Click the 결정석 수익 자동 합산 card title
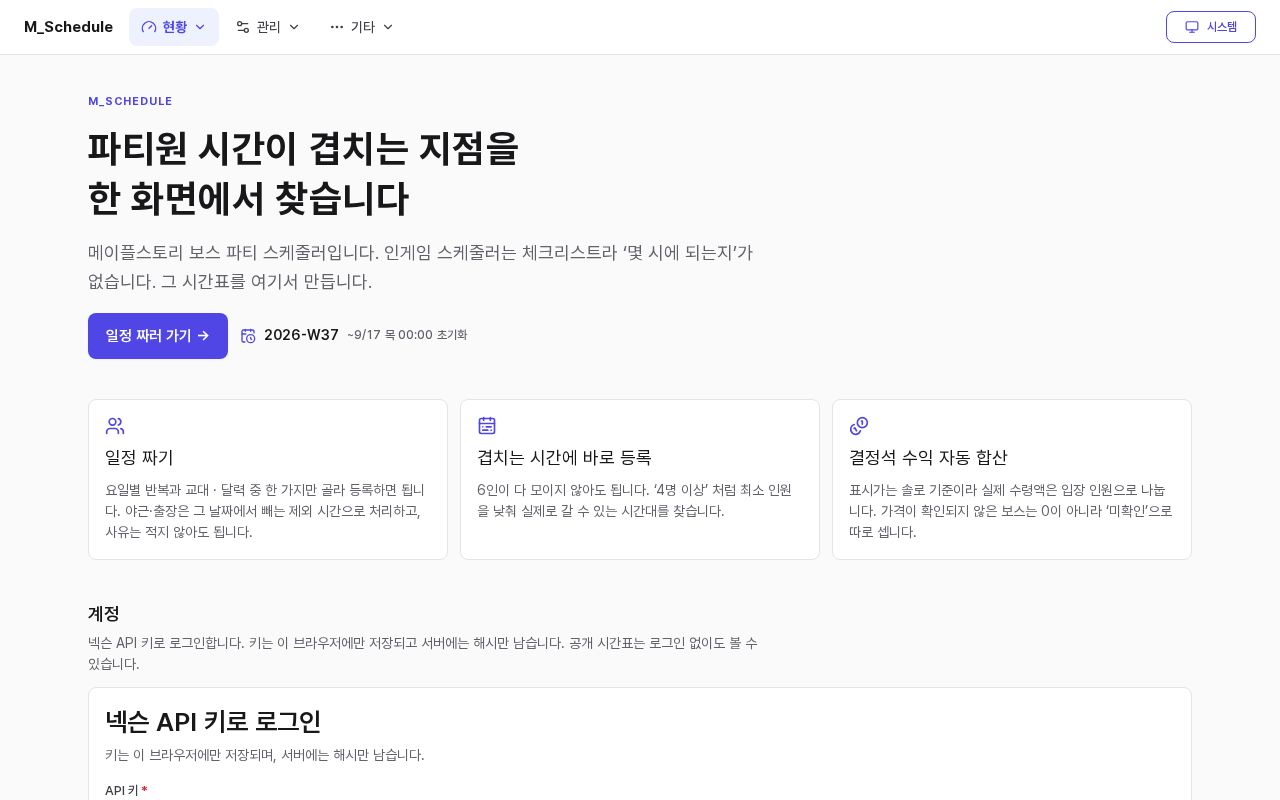 [x=928, y=457]
